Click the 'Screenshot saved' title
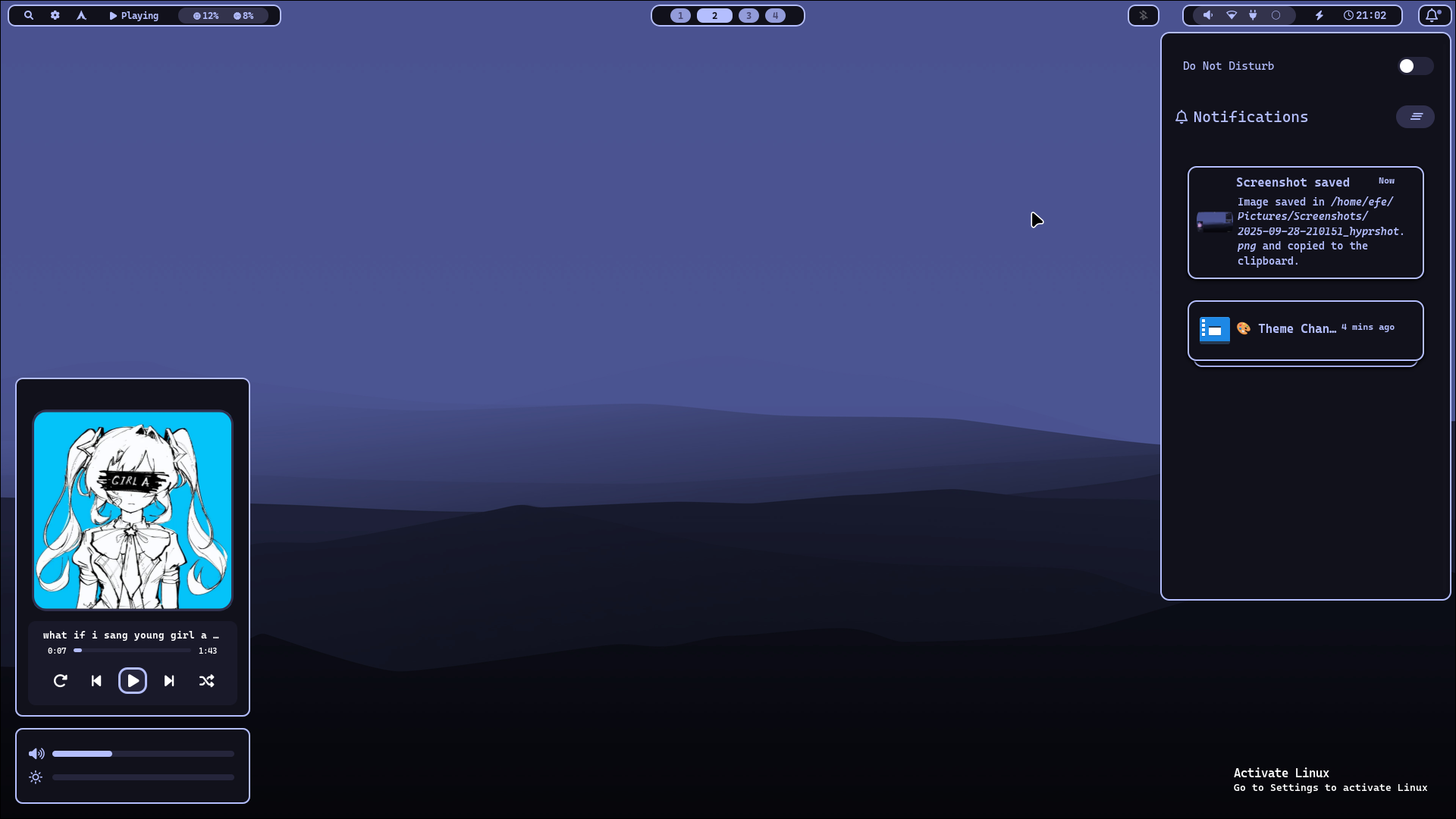1456x819 pixels. (1293, 183)
